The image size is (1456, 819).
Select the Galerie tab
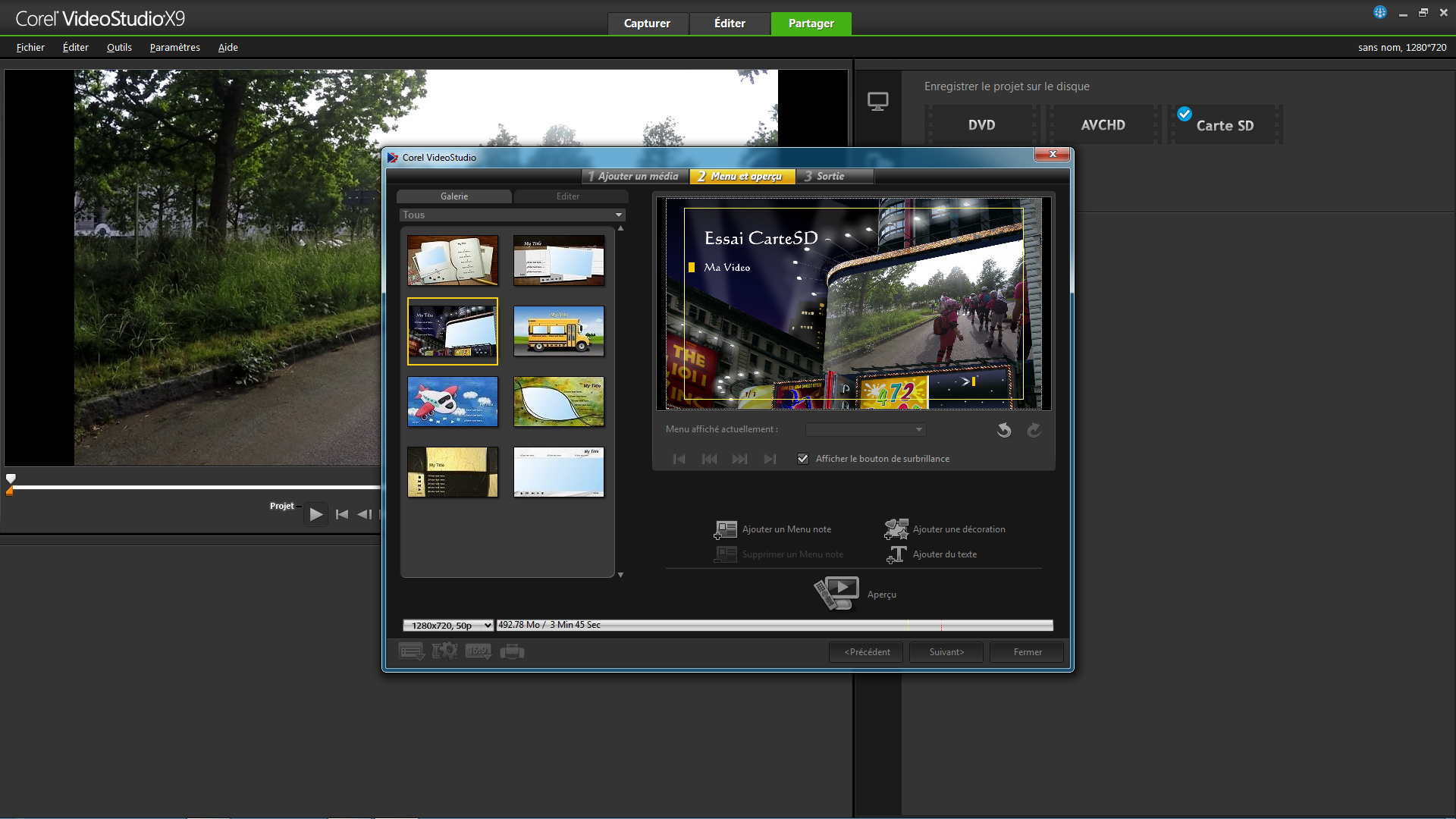coord(454,196)
